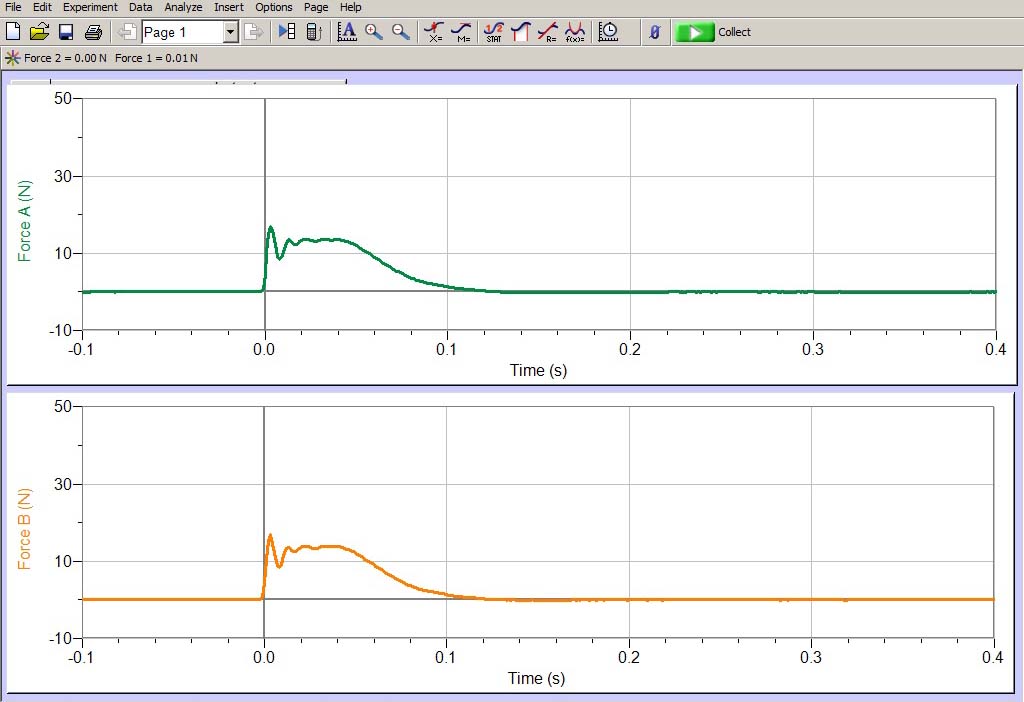Click the Zoom Out magnifier icon
The height and width of the screenshot is (702, 1024).
401,32
